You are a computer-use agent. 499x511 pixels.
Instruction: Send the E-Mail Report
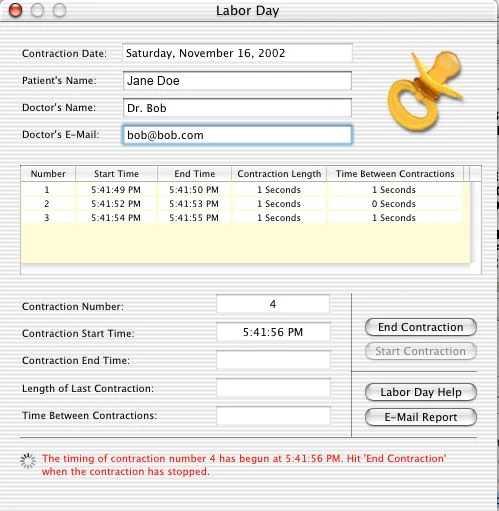tap(421, 417)
